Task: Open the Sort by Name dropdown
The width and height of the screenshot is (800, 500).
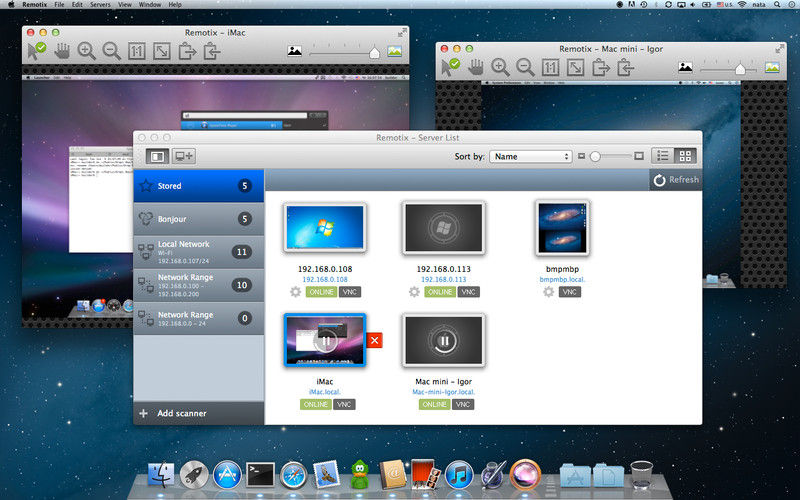Action: click(x=531, y=157)
